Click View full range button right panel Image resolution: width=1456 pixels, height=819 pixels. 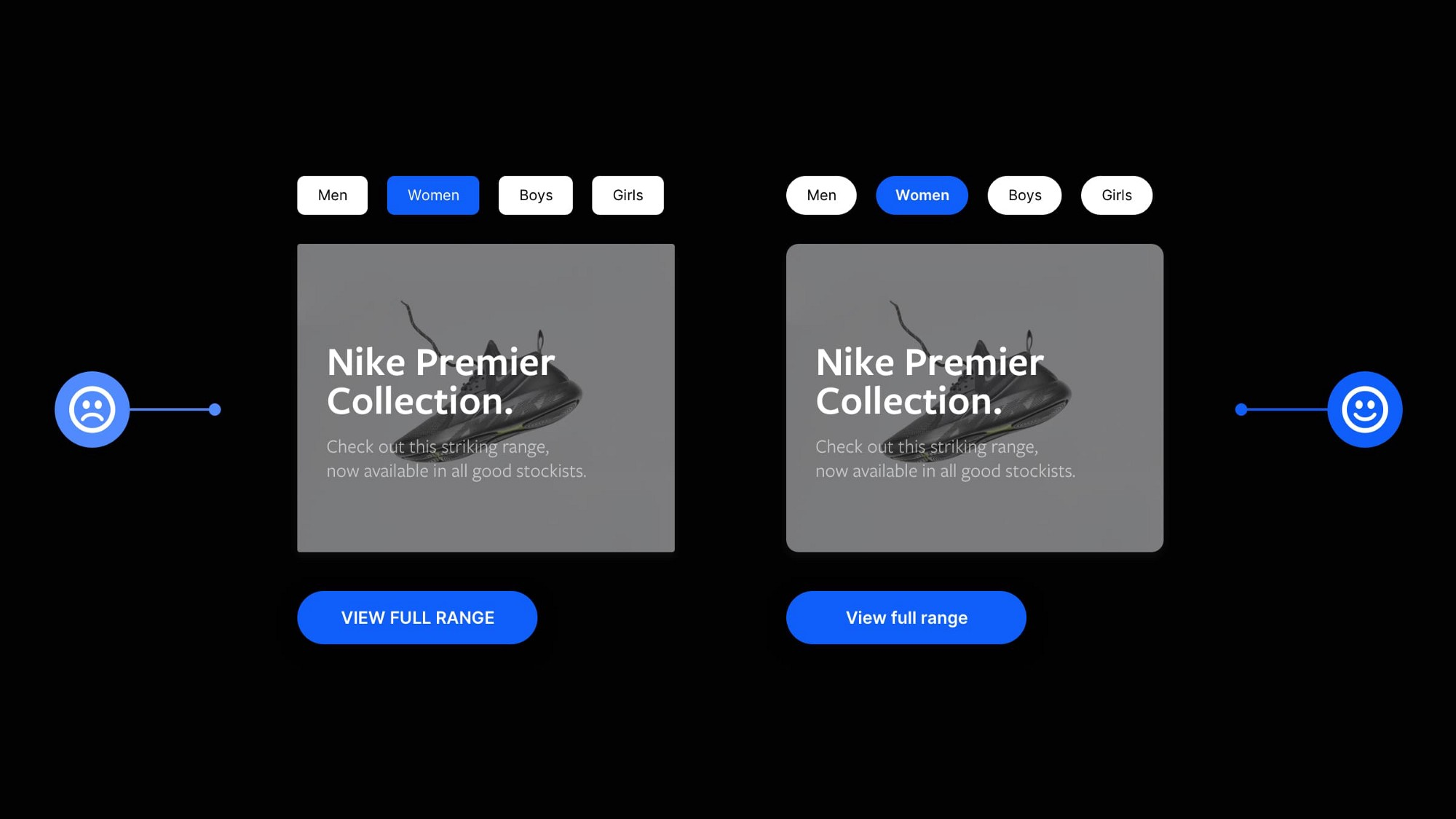click(x=906, y=617)
